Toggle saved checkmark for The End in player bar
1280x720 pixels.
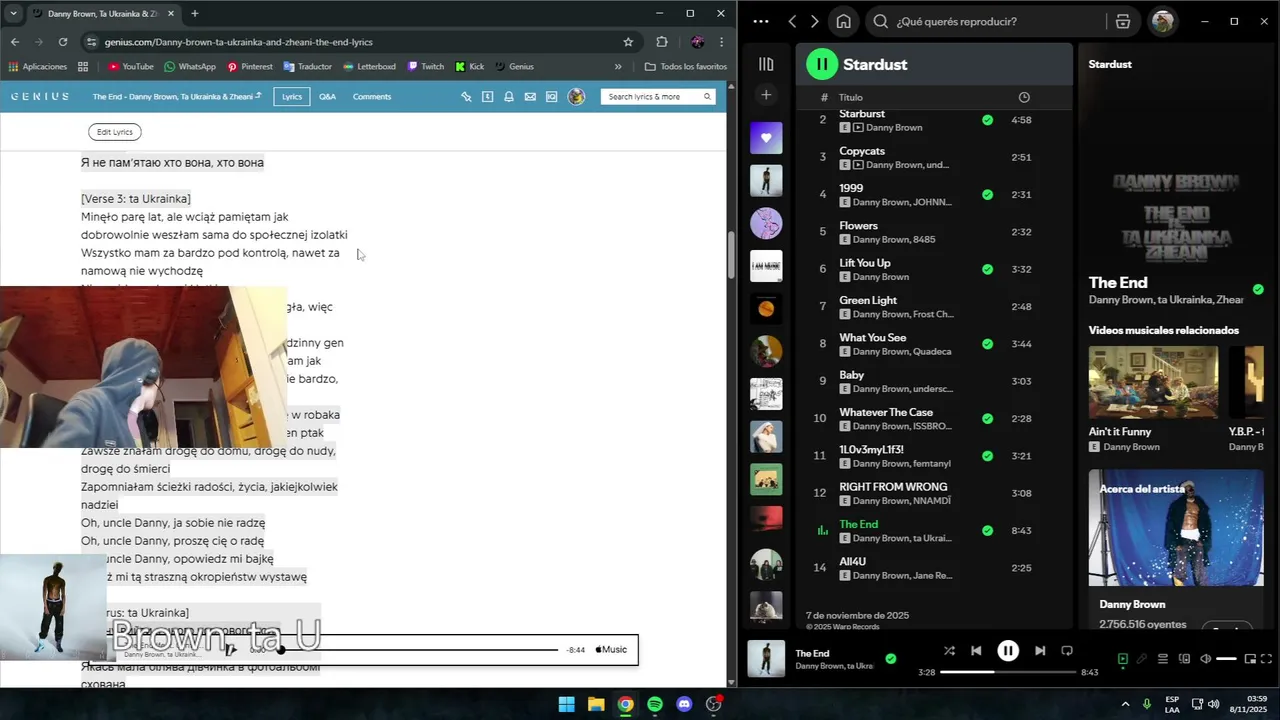891,659
